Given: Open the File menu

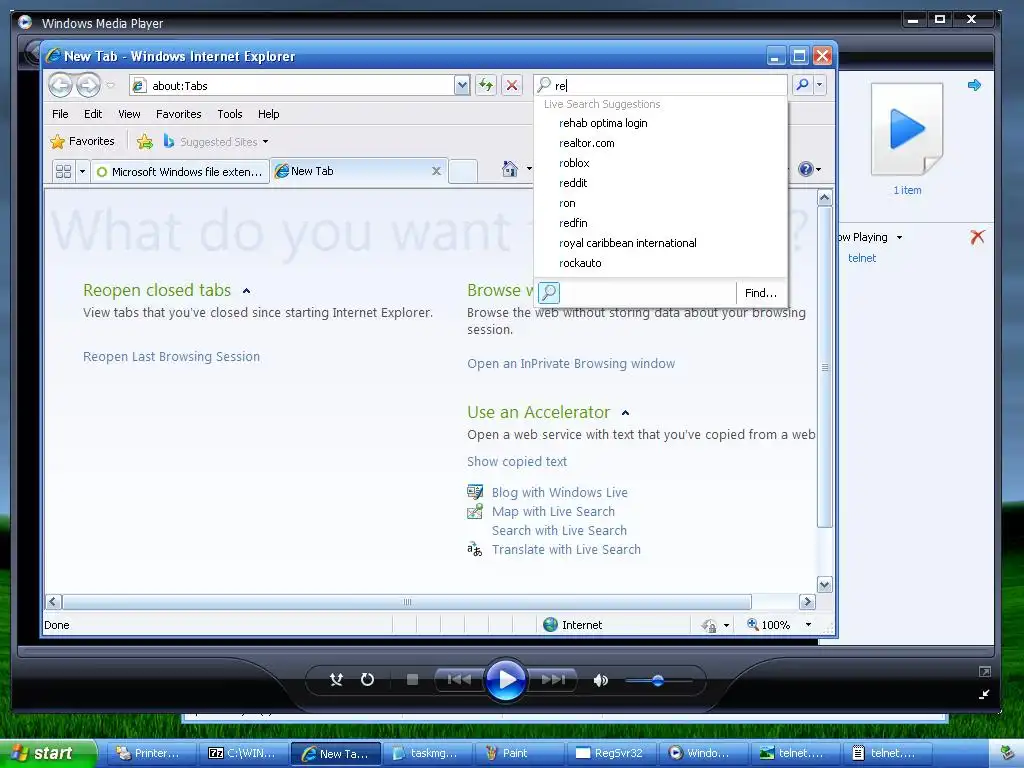Looking at the screenshot, I should (x=60, y=114).
